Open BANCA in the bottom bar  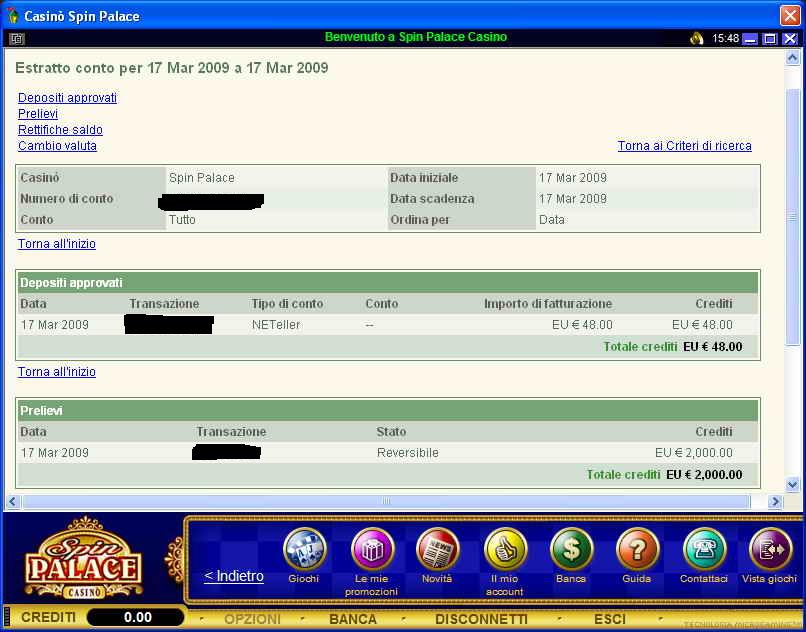[x=353, y=619]
